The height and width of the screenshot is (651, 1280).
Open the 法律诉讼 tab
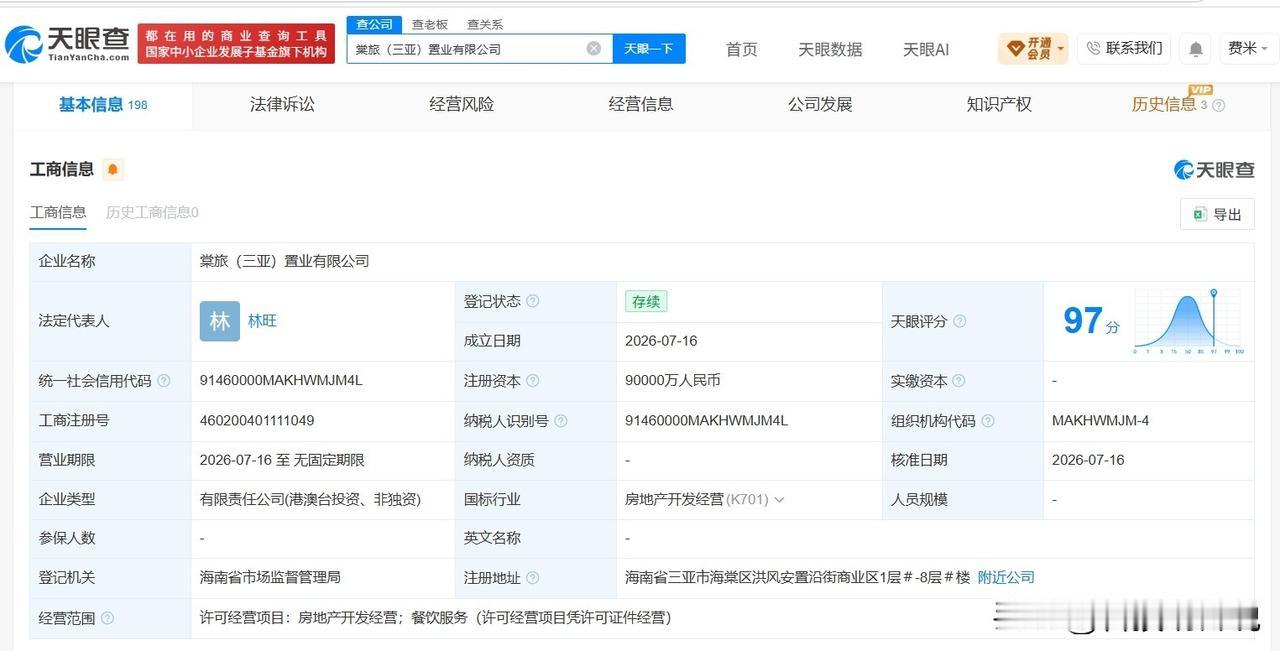282,104
